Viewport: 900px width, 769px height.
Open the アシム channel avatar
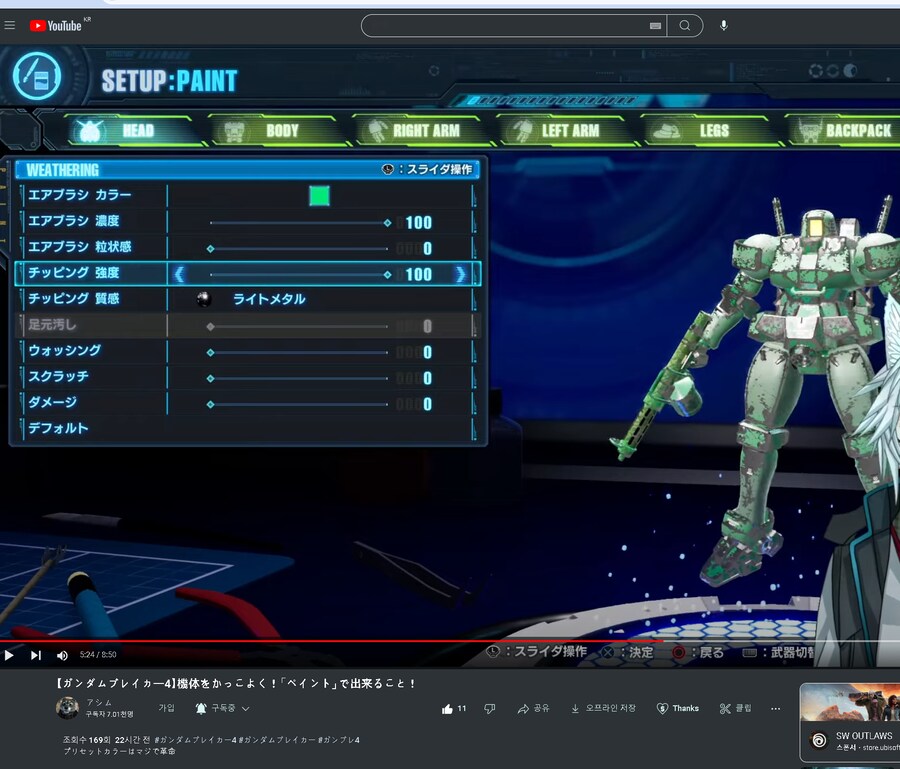coord(67,708)
